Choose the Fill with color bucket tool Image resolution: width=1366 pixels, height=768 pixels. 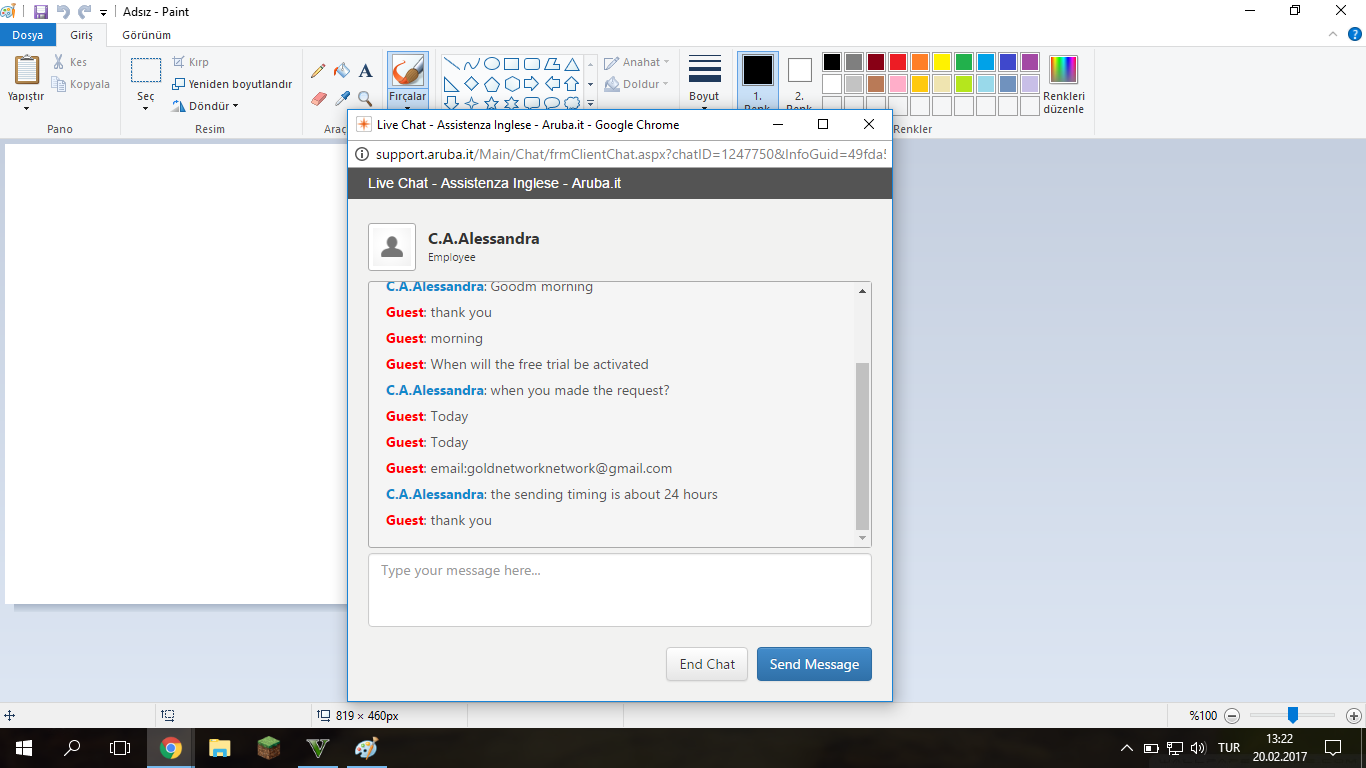point(342,71)
